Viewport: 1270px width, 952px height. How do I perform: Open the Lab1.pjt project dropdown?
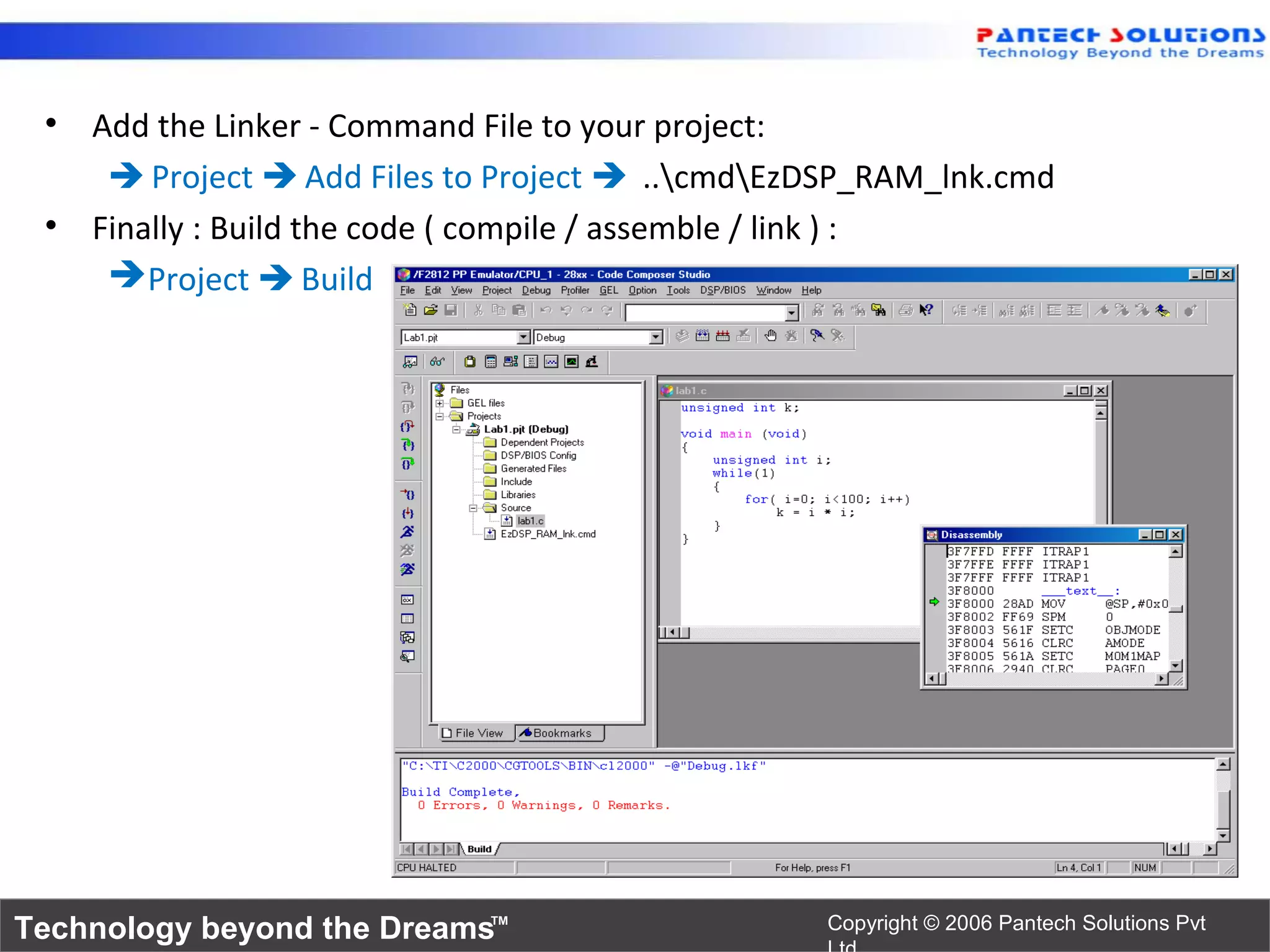pos(524,337)
